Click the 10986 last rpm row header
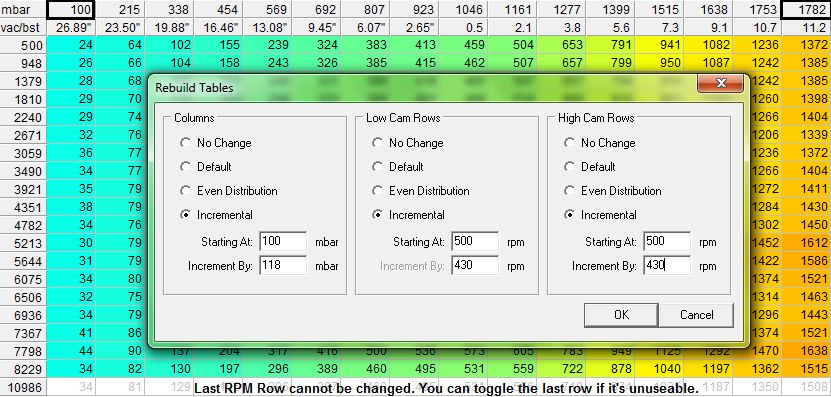831x397 pixels. tap(23, 387)
